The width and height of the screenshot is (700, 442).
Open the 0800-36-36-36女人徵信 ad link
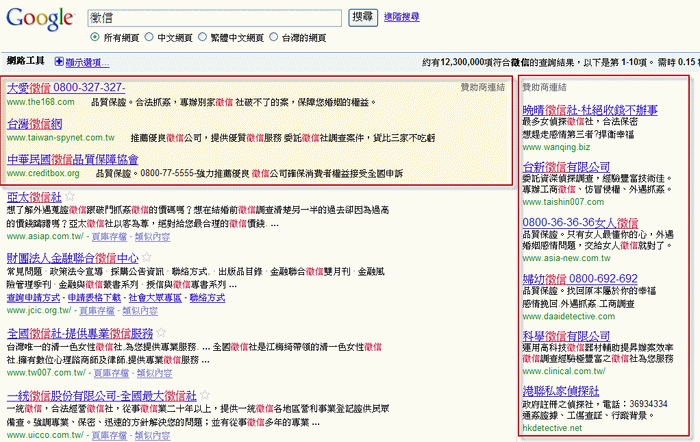tap(580, 222)
